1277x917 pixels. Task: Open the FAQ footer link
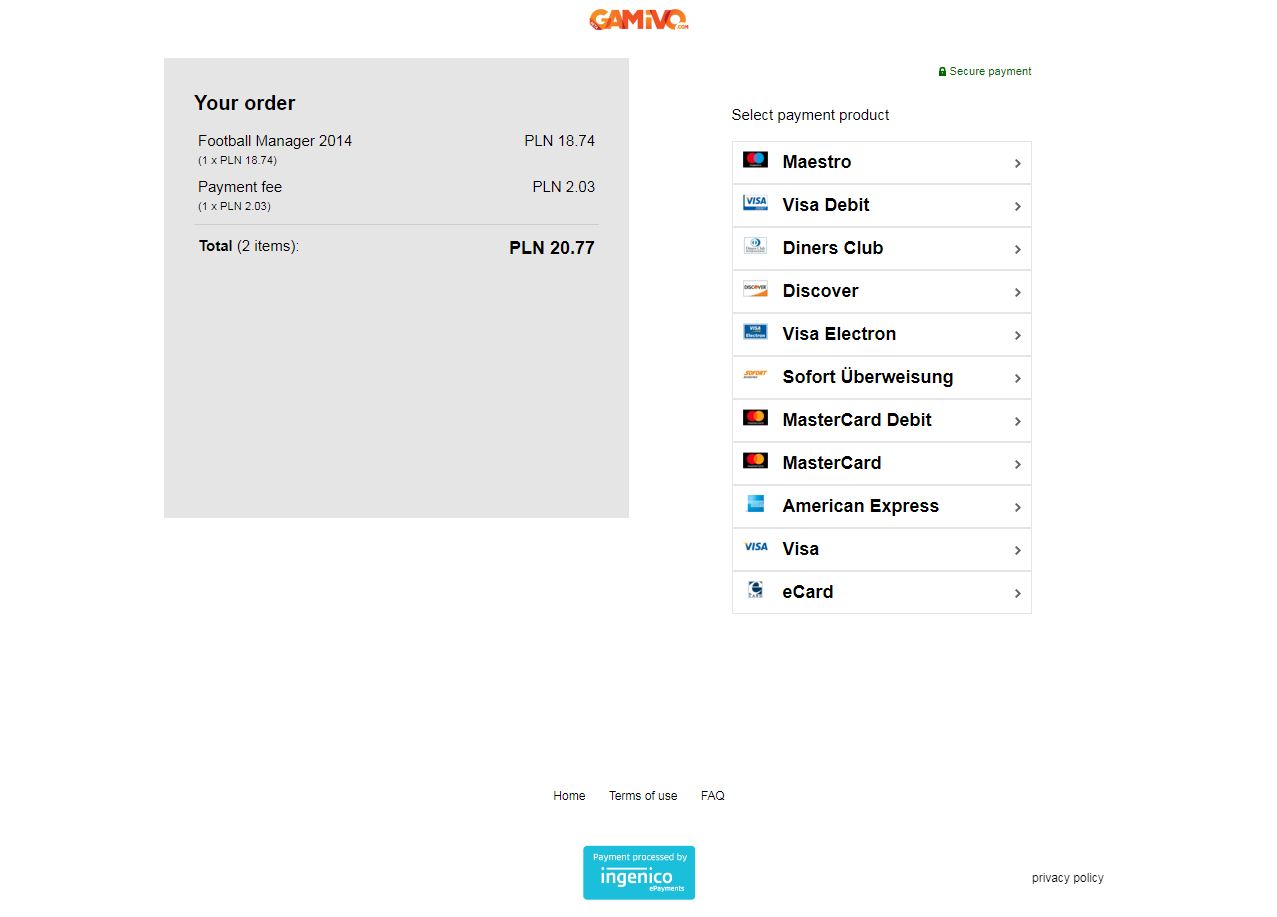[x=713, y=796]
